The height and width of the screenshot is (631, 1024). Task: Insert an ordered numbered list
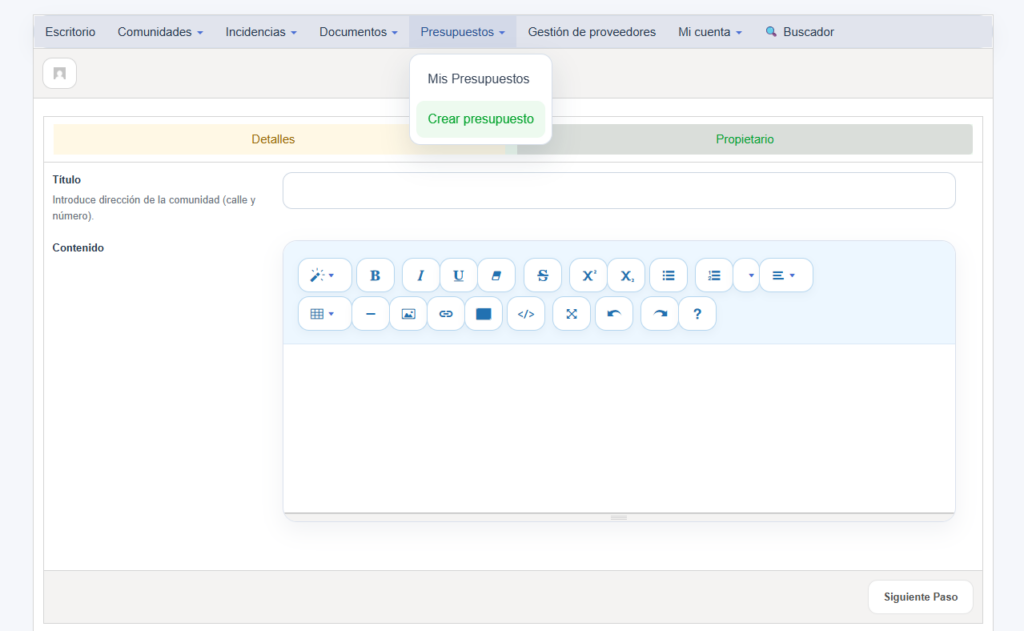[x=714, y=275]
